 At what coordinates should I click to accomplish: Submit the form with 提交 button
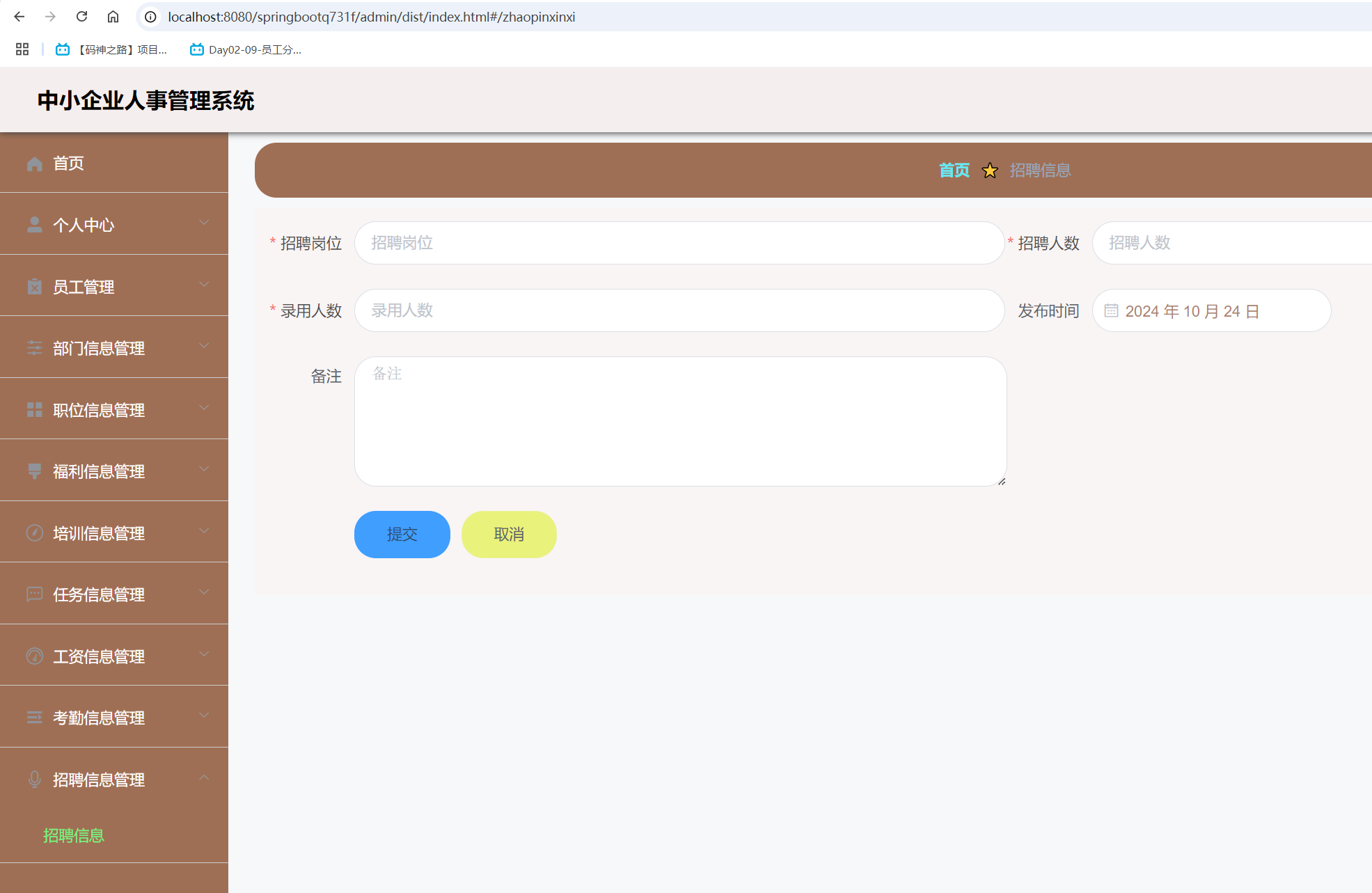click(x=402, y=535)
